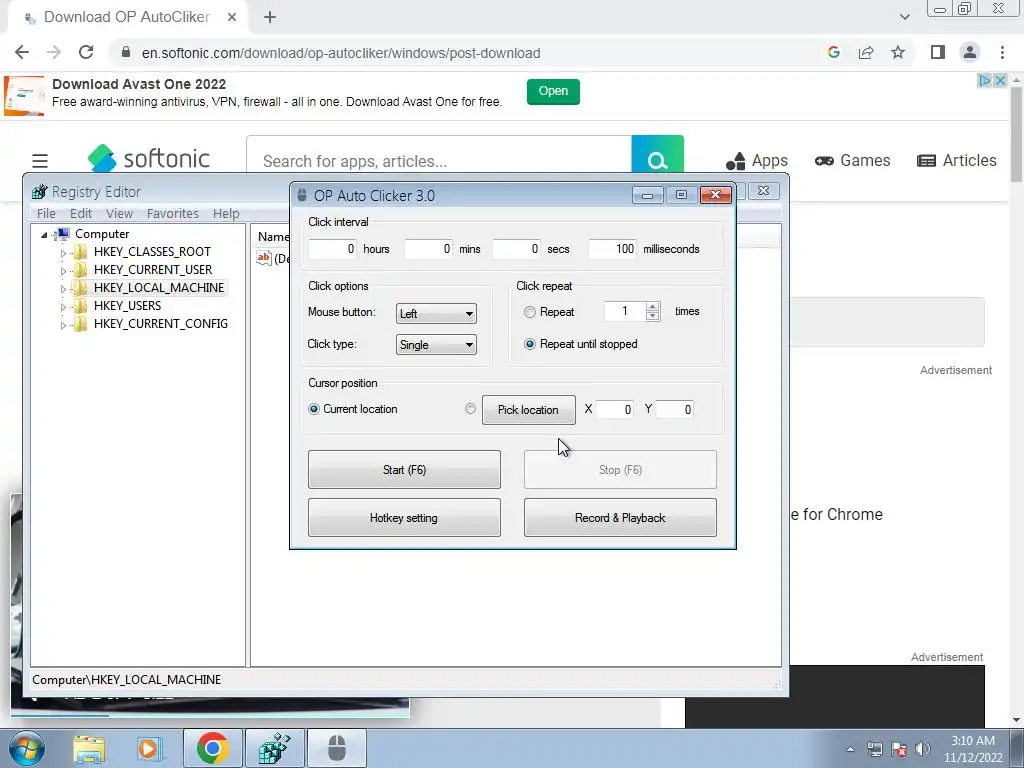Open the Softonic Apps section

click(x=757, y=161)
